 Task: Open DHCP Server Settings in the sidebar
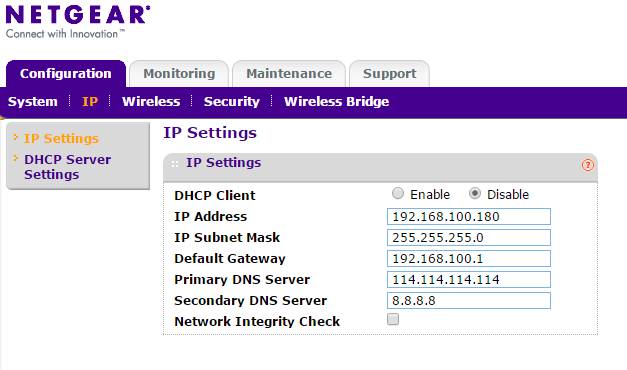click(68, 167)
